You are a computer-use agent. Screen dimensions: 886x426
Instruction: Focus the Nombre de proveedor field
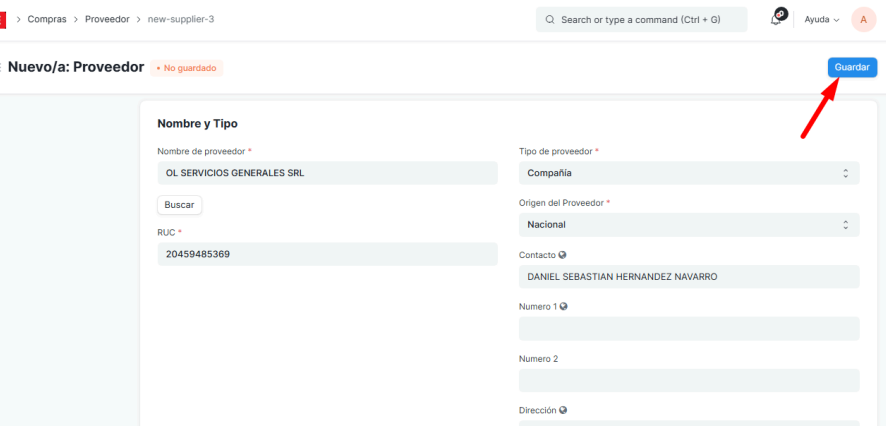click(327, 173)
